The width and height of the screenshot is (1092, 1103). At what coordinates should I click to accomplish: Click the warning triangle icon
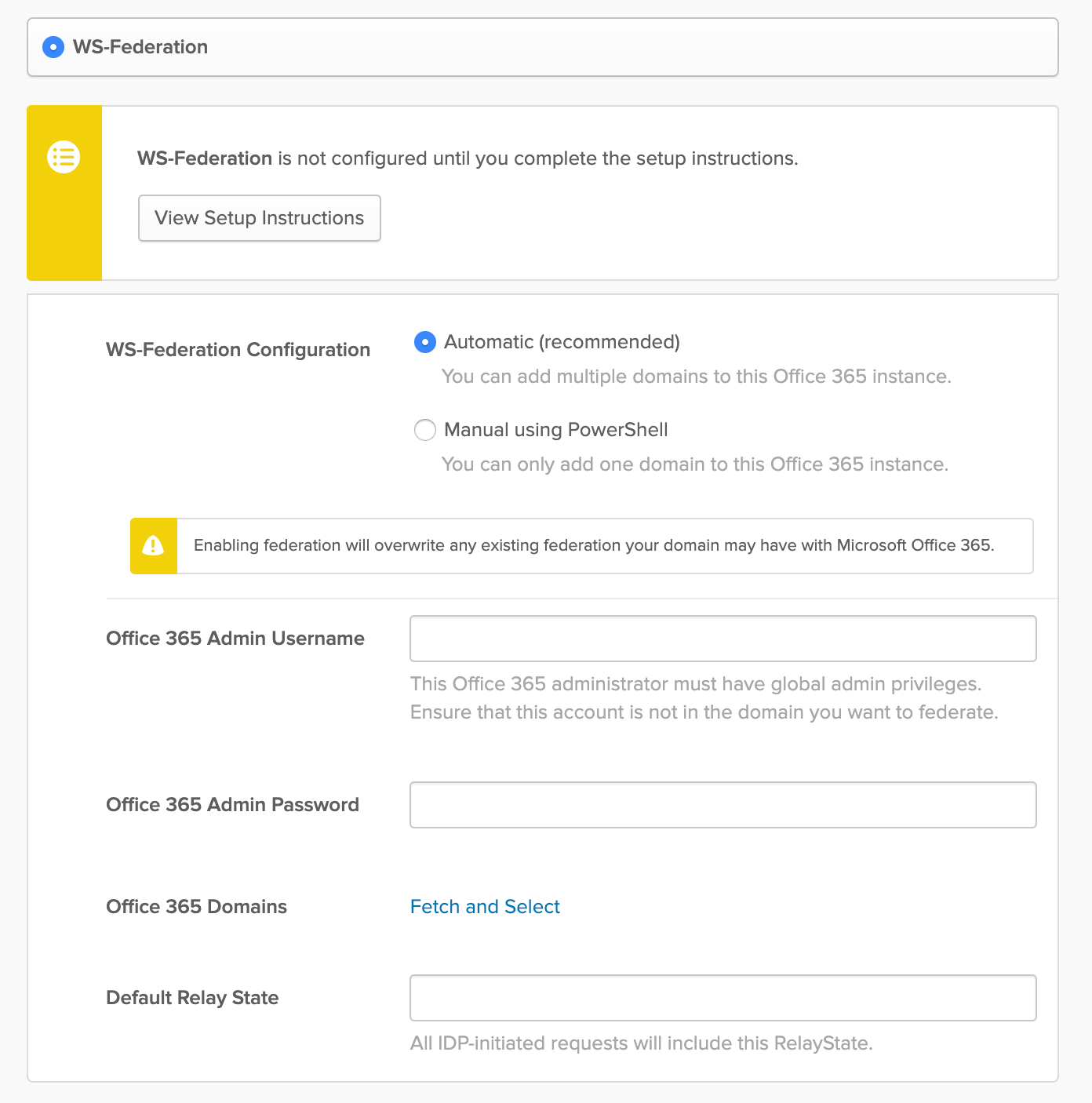[x=153, y=545]
